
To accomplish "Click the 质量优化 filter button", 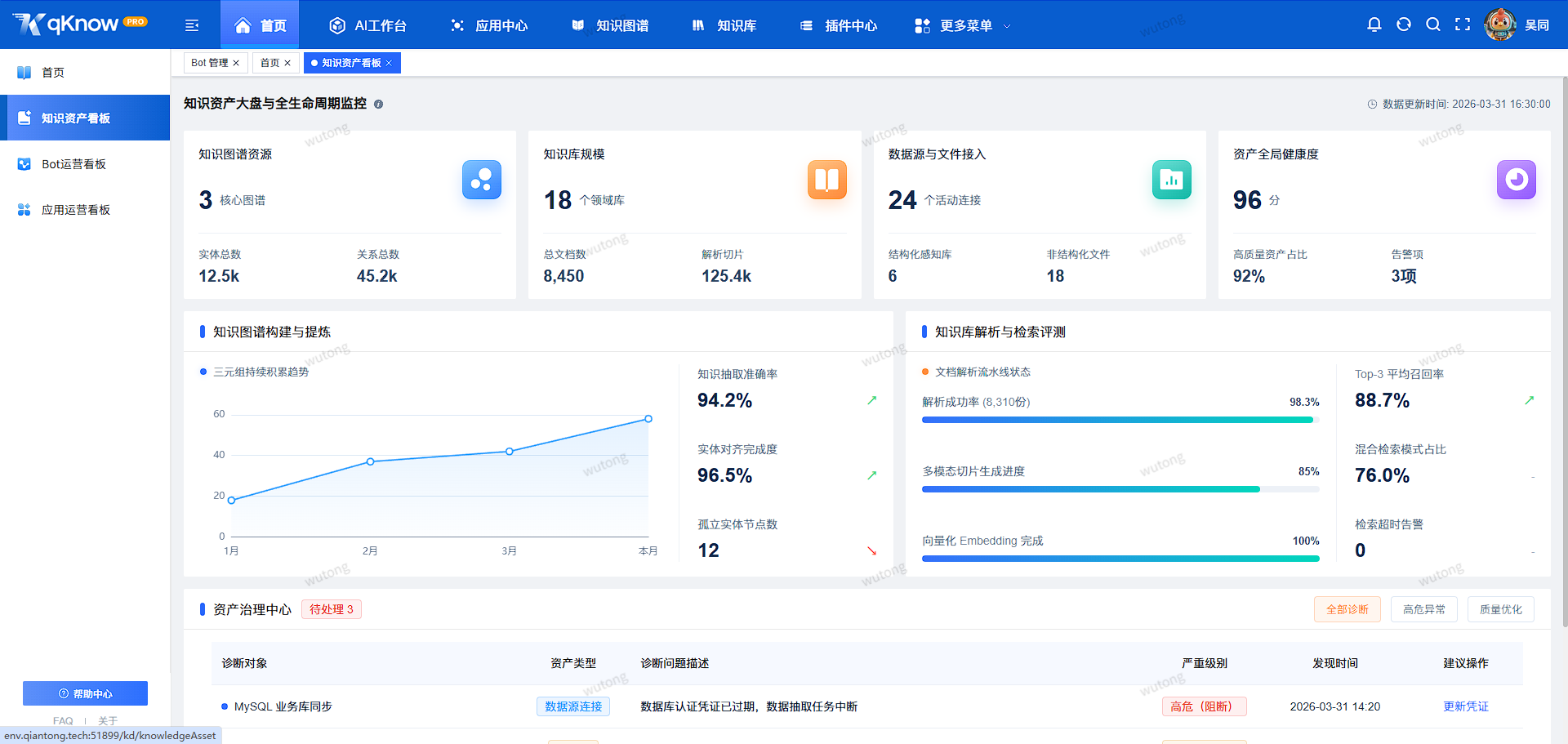I will 1500,609.
